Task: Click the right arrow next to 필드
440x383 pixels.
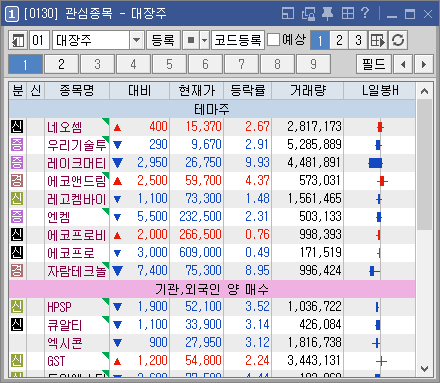Action: pyautogui.click(x=424, y=64)
